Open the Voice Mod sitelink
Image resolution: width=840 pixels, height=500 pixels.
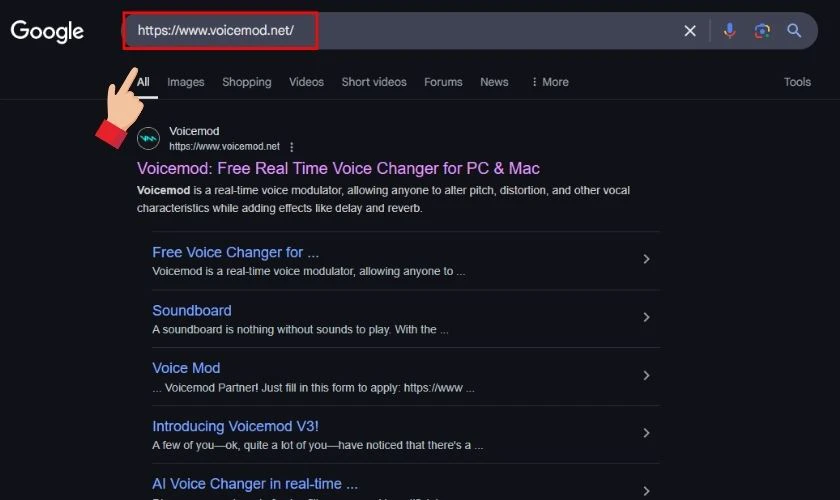[x=186, y=368]
